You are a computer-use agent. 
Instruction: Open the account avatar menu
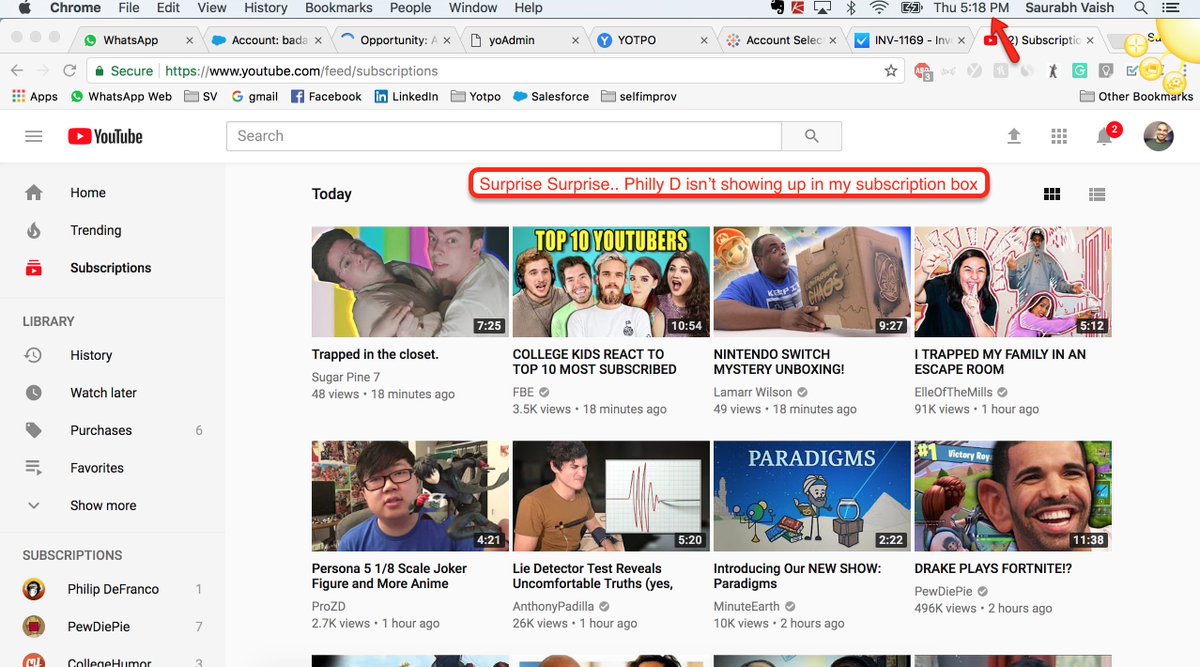[1158, 136]
